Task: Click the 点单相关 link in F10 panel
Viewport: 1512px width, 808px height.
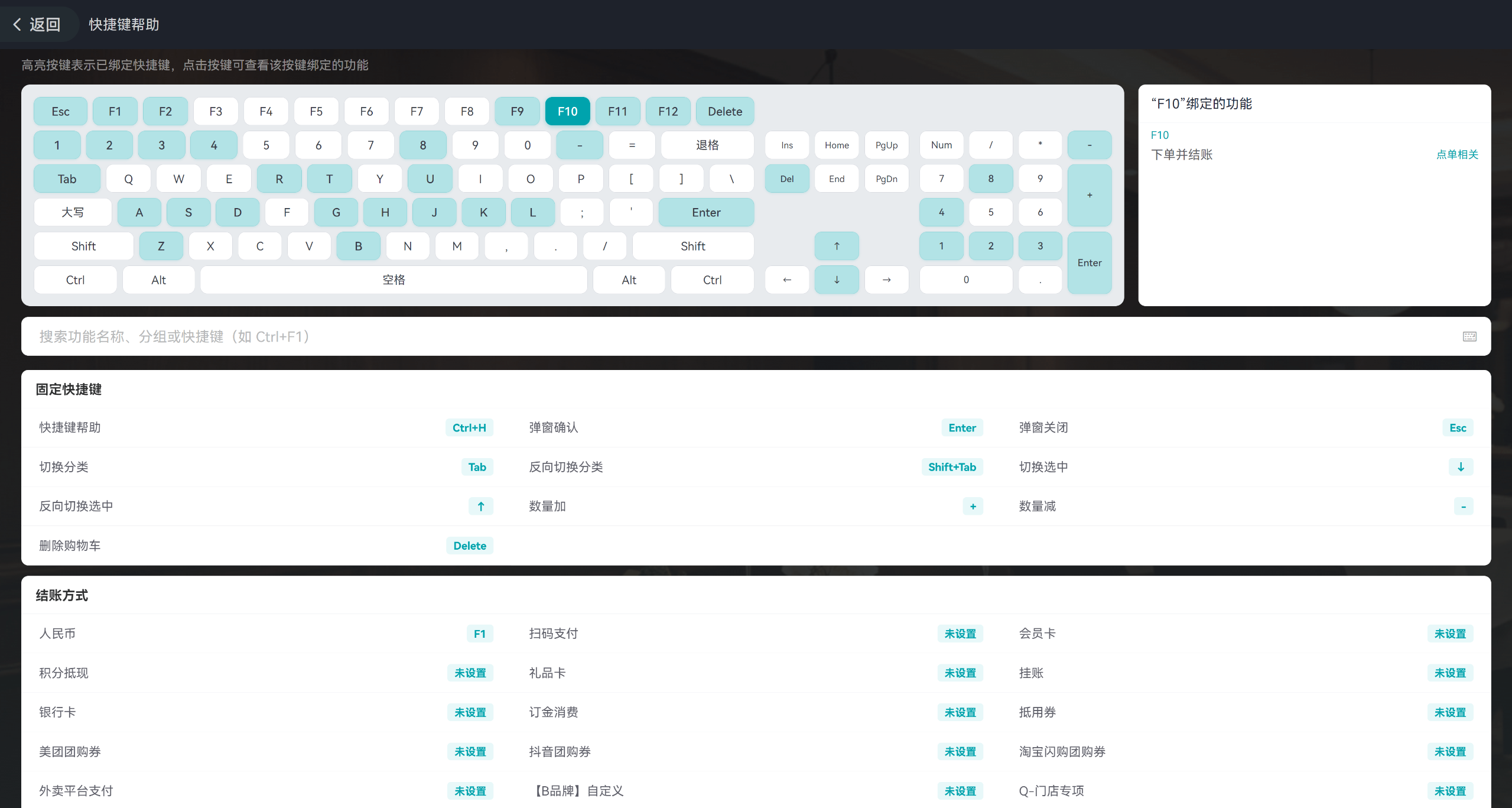Action: point(1457,154)
